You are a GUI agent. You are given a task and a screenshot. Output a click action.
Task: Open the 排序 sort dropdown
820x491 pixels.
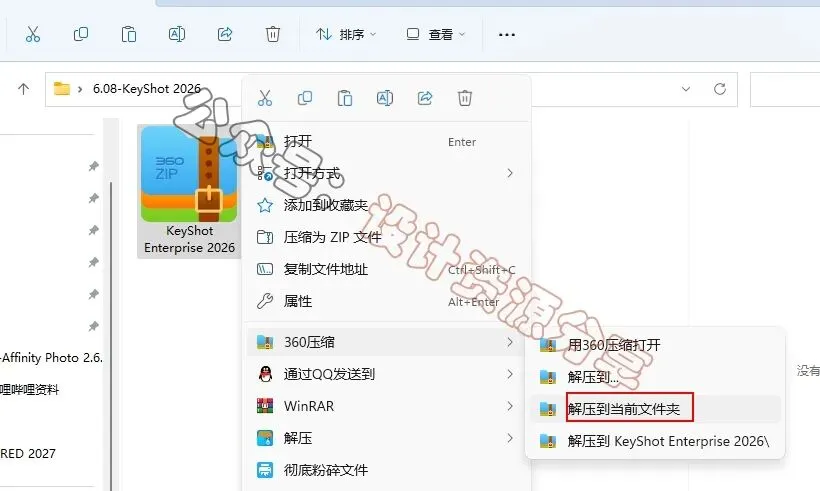click(x=346, y=35)
